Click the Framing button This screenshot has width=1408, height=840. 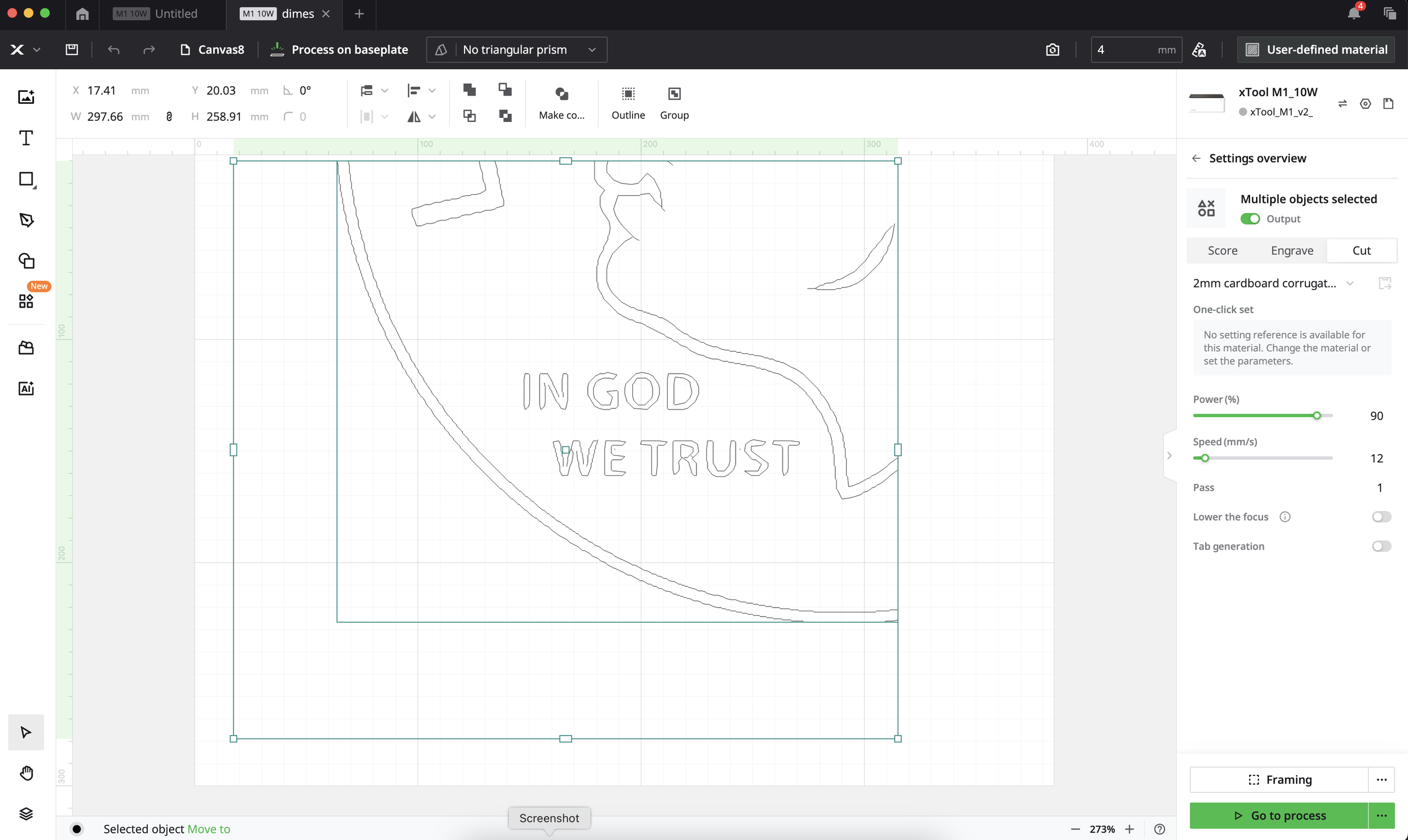(x=1279, y=780)
